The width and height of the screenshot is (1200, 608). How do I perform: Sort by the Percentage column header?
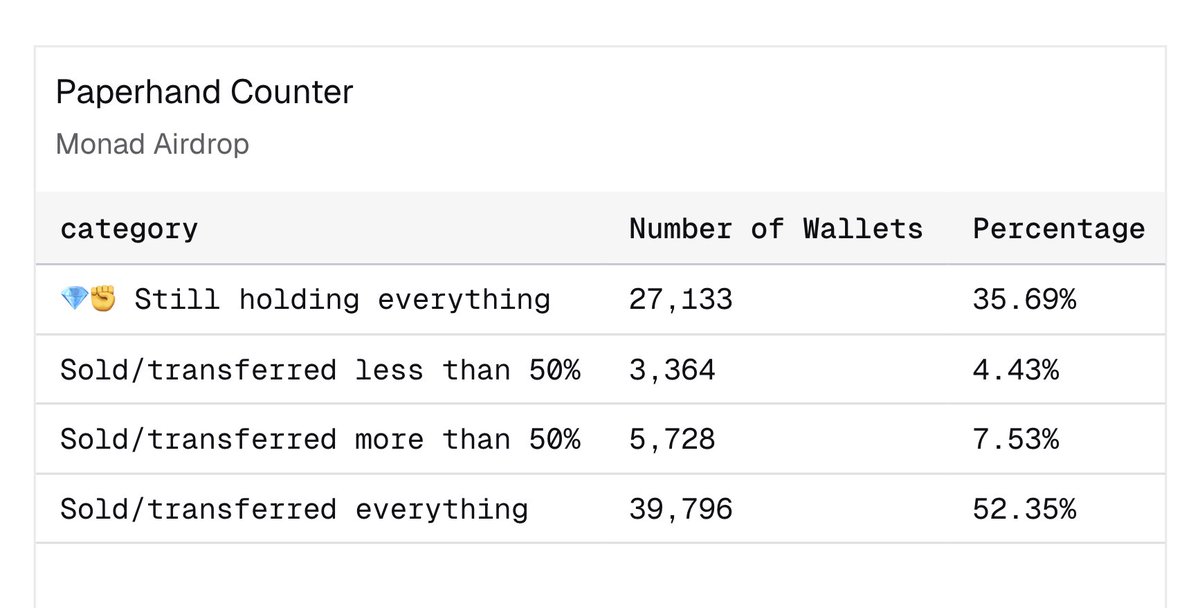pos(1058,229)
